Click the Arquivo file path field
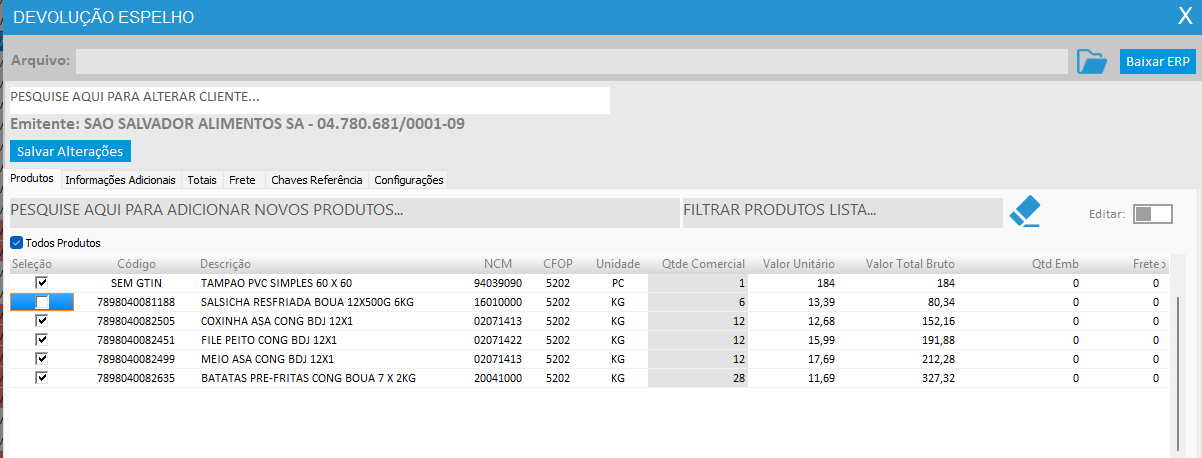 coord(571,62)
